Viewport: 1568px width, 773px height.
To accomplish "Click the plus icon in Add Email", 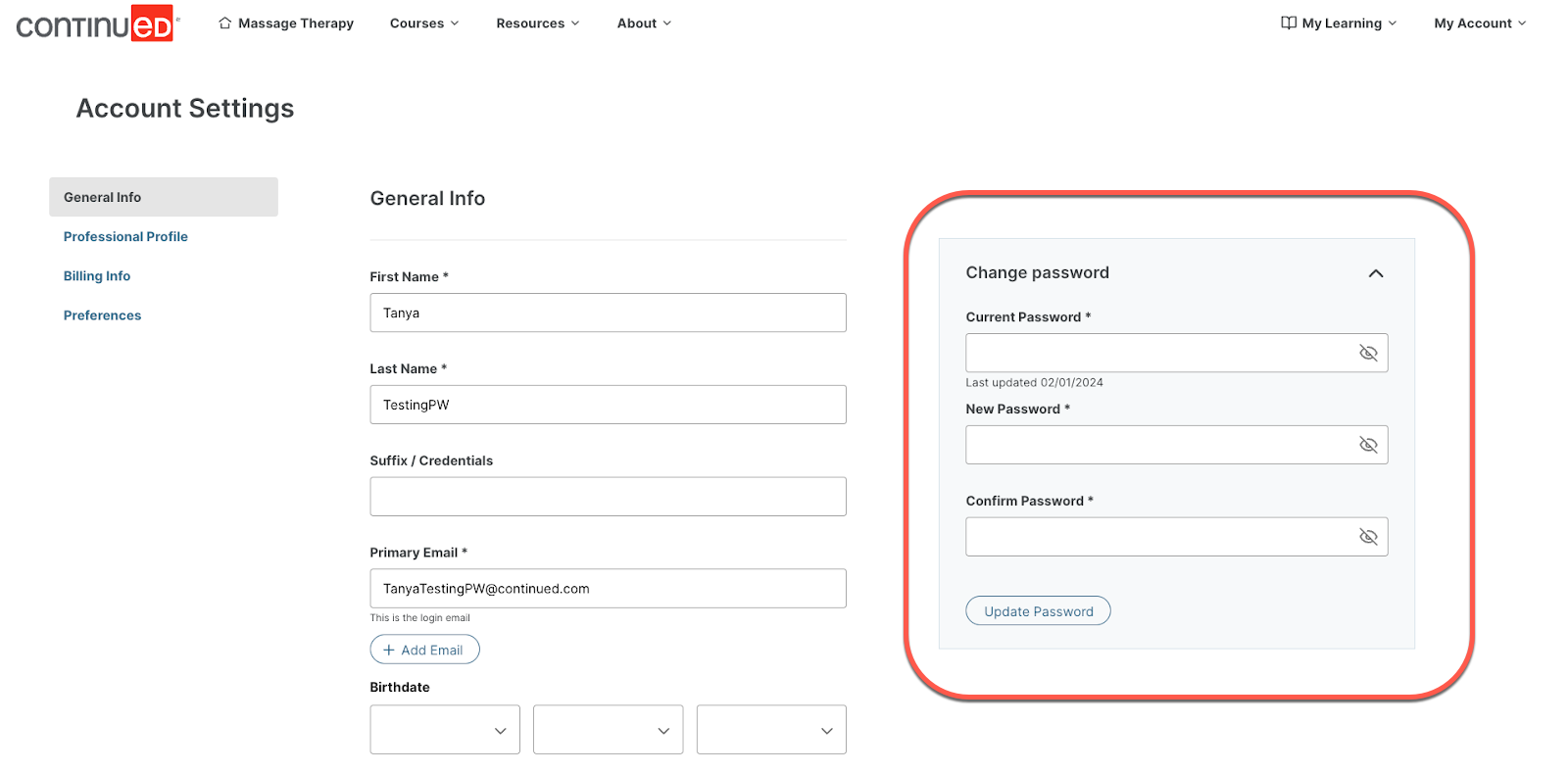I will click(389, 650).
